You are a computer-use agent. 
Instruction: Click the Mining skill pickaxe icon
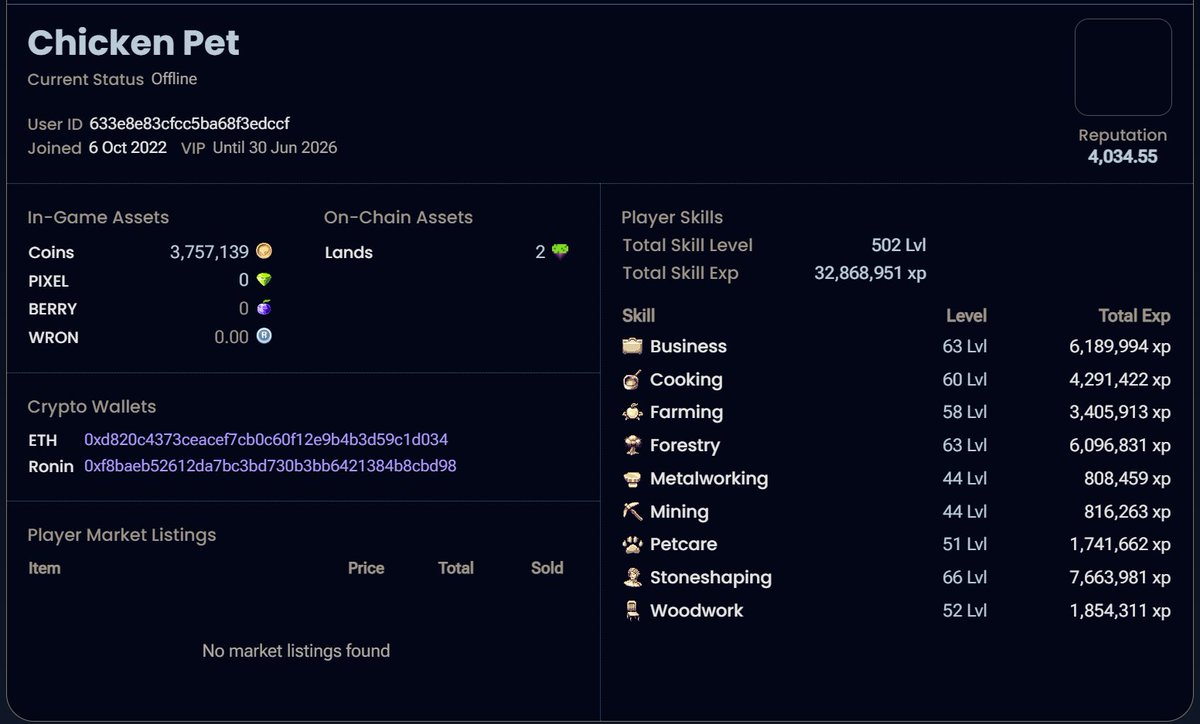coord(632,511)
